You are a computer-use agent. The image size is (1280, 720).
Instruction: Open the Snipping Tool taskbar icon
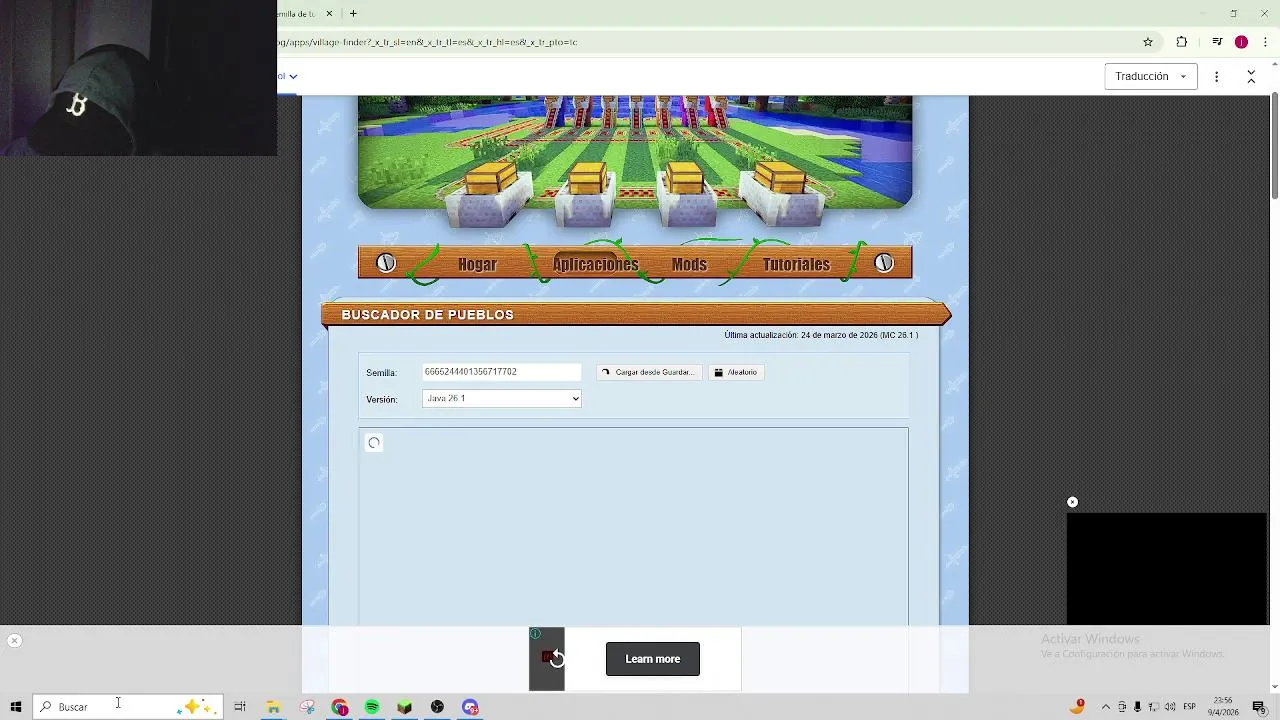pyautogui.click(x=307, y=707)
